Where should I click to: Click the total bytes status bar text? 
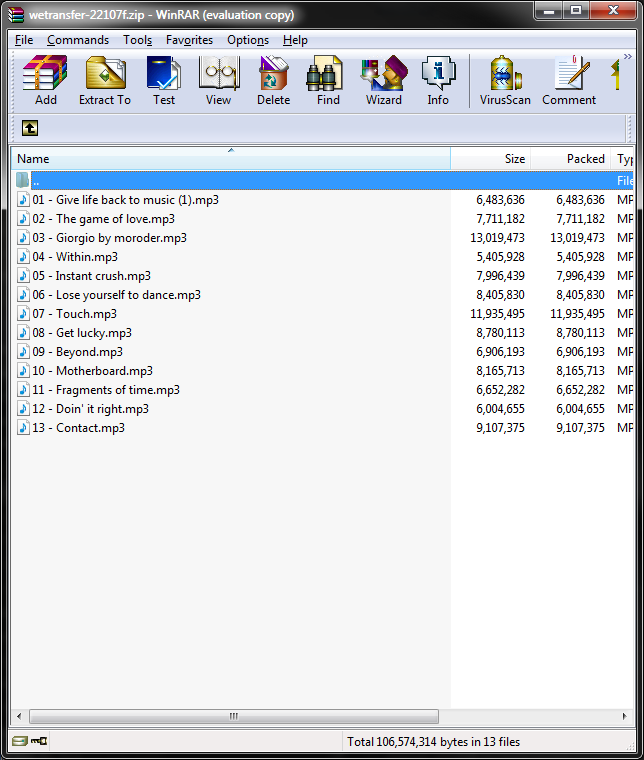tap(433, 741)
